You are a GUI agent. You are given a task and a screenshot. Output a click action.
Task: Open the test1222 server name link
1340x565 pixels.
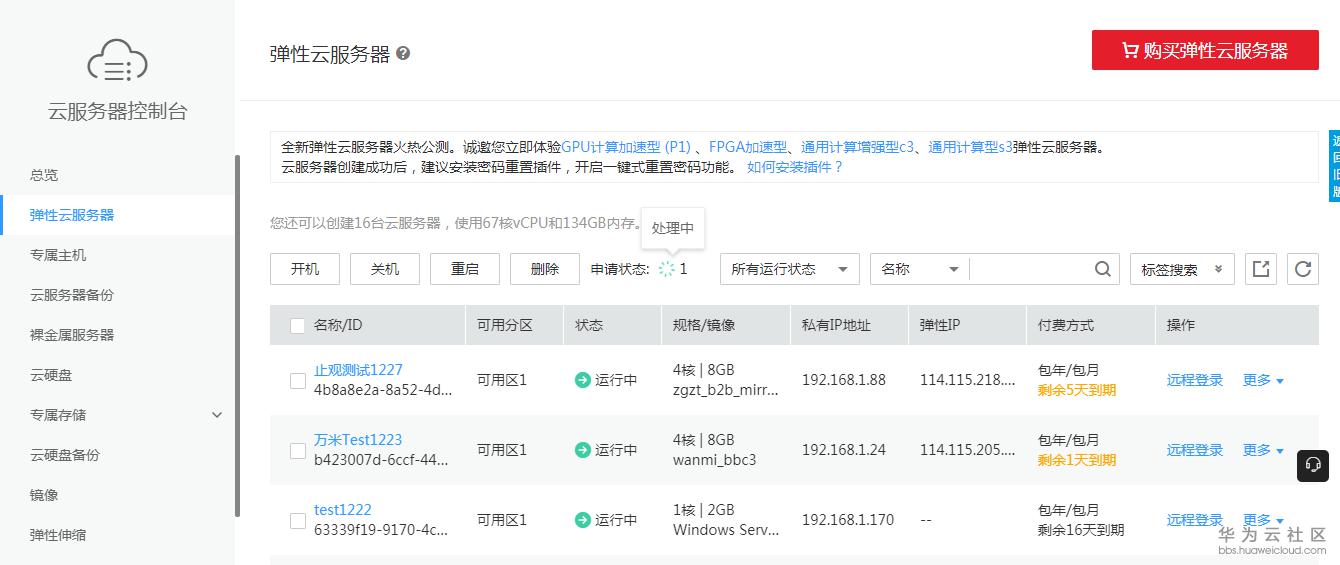click(342, 510)
